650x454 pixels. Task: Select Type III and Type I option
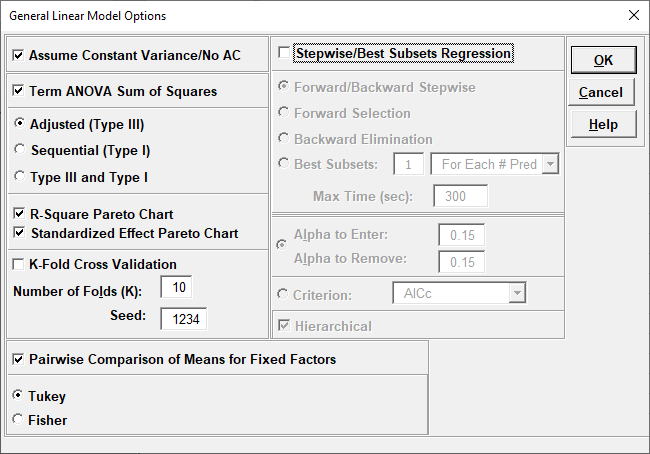[19, 177]
